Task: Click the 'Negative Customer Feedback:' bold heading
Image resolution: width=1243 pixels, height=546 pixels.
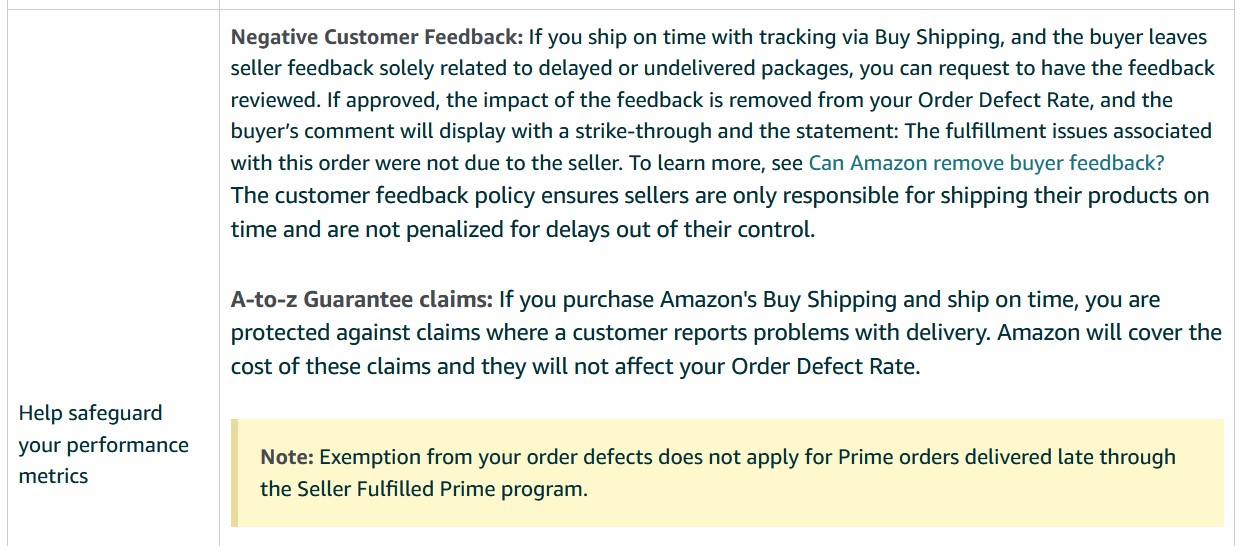Action: coord(377,37)
